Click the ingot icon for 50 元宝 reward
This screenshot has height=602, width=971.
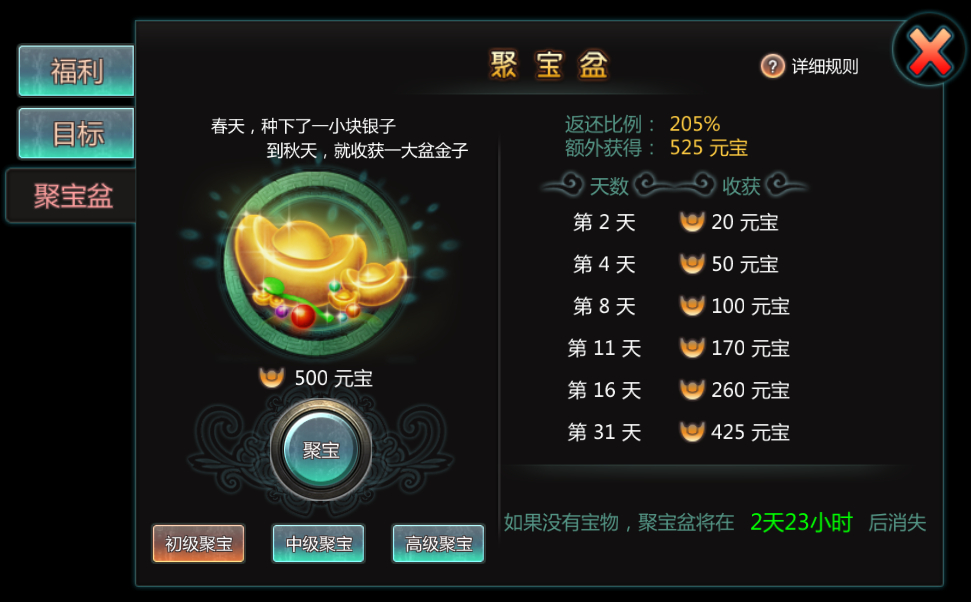(692, 264)
